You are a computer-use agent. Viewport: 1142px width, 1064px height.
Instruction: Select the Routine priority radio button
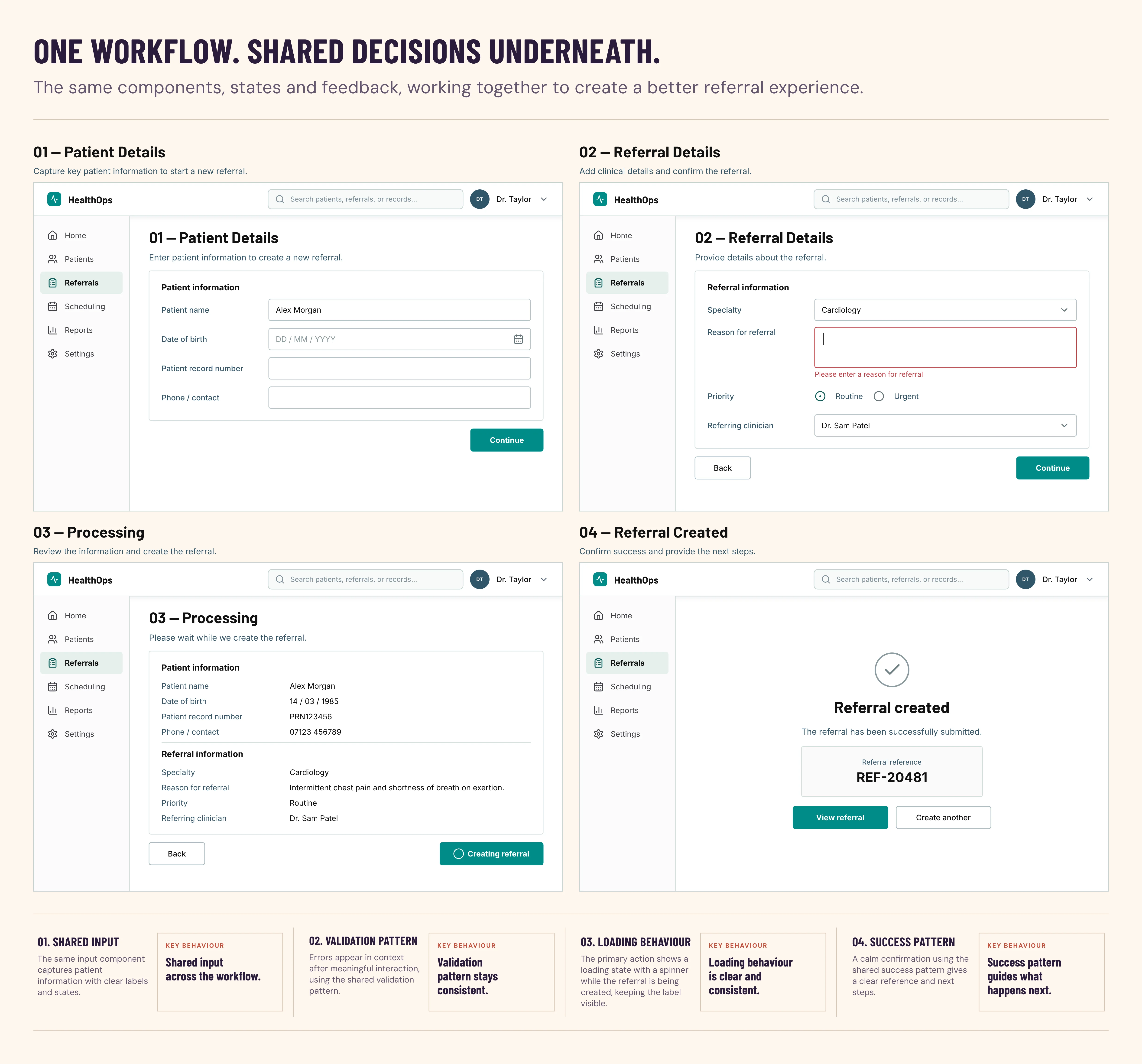pos(820,396)
